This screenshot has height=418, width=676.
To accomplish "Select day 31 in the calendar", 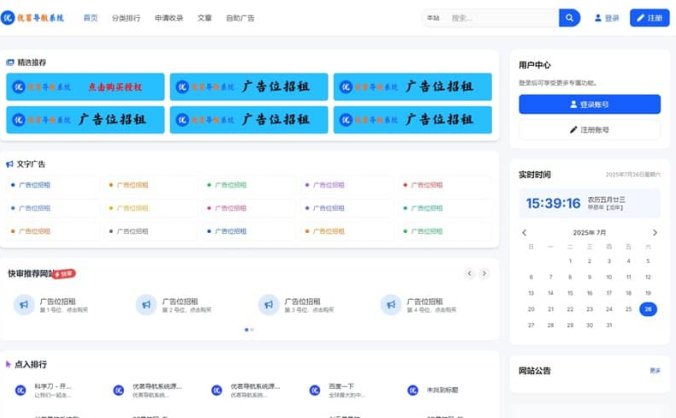I will tap(609, 325).
